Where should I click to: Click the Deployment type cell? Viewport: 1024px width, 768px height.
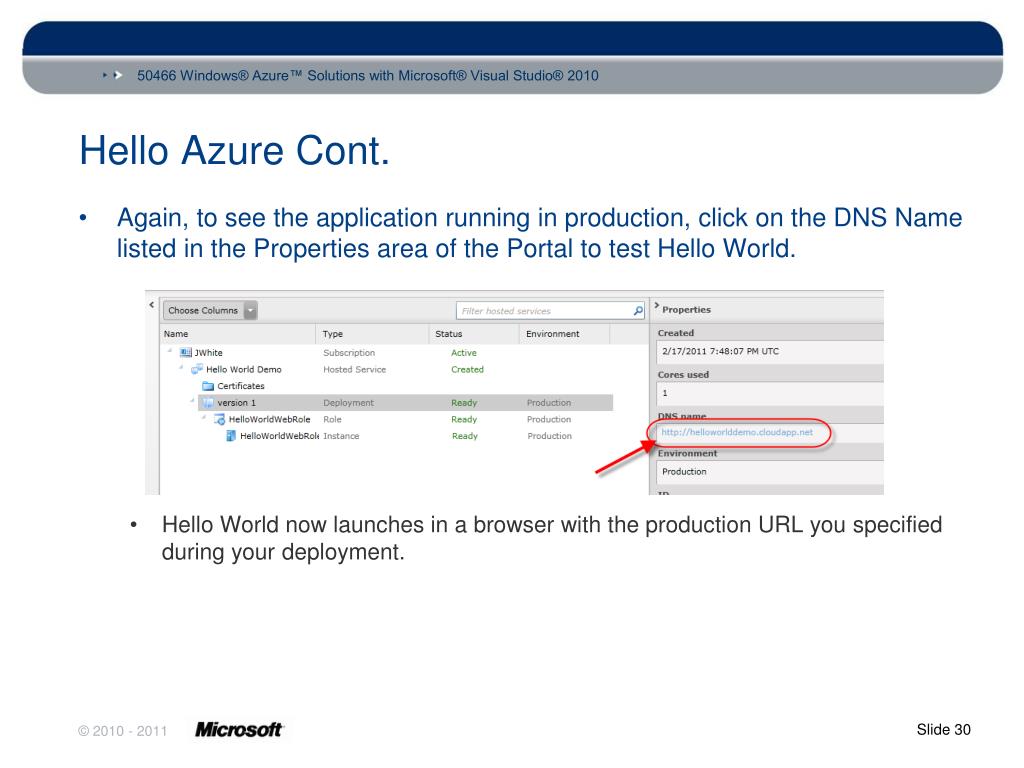[x=348, y=403]
